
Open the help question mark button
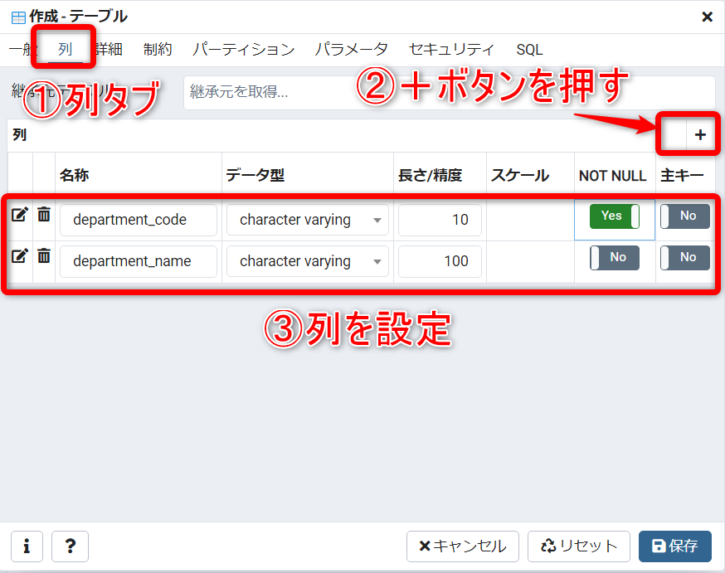coord(70,546)
